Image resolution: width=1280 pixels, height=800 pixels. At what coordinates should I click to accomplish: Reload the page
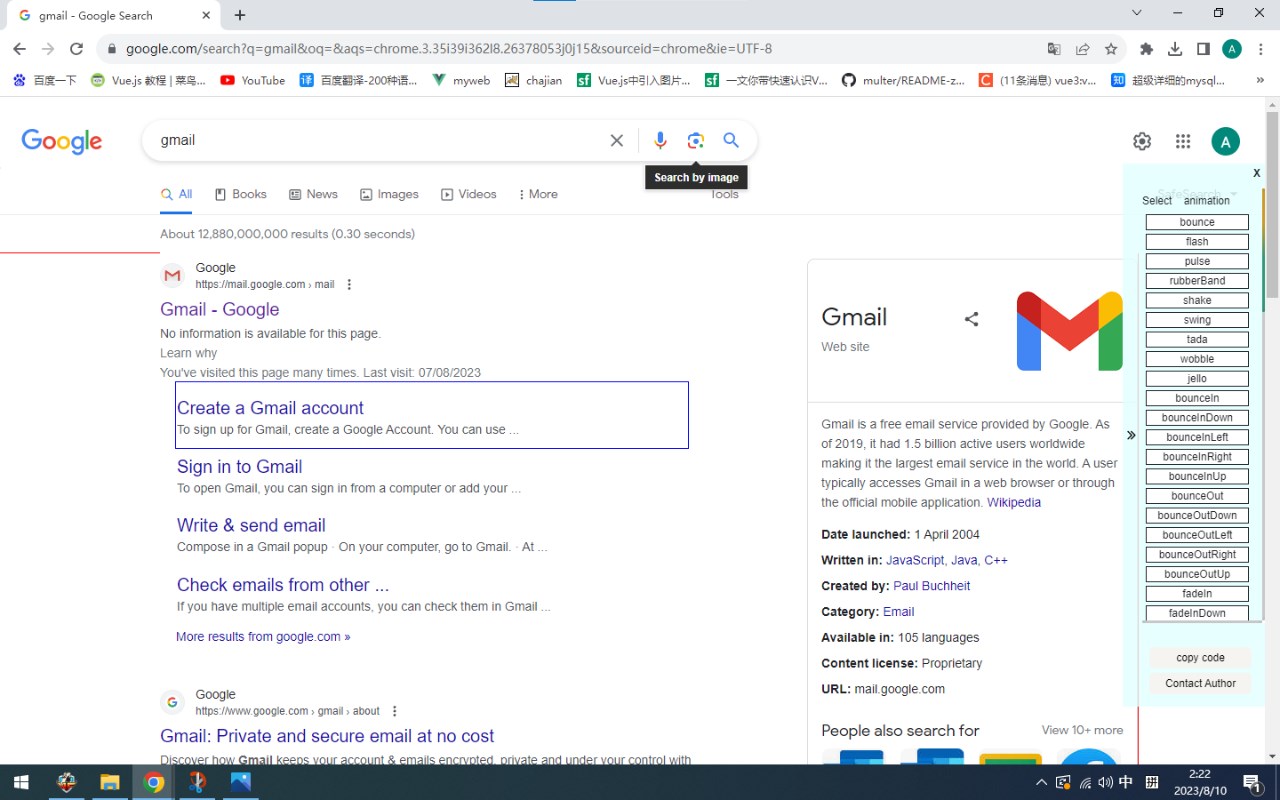click(76, 49)
